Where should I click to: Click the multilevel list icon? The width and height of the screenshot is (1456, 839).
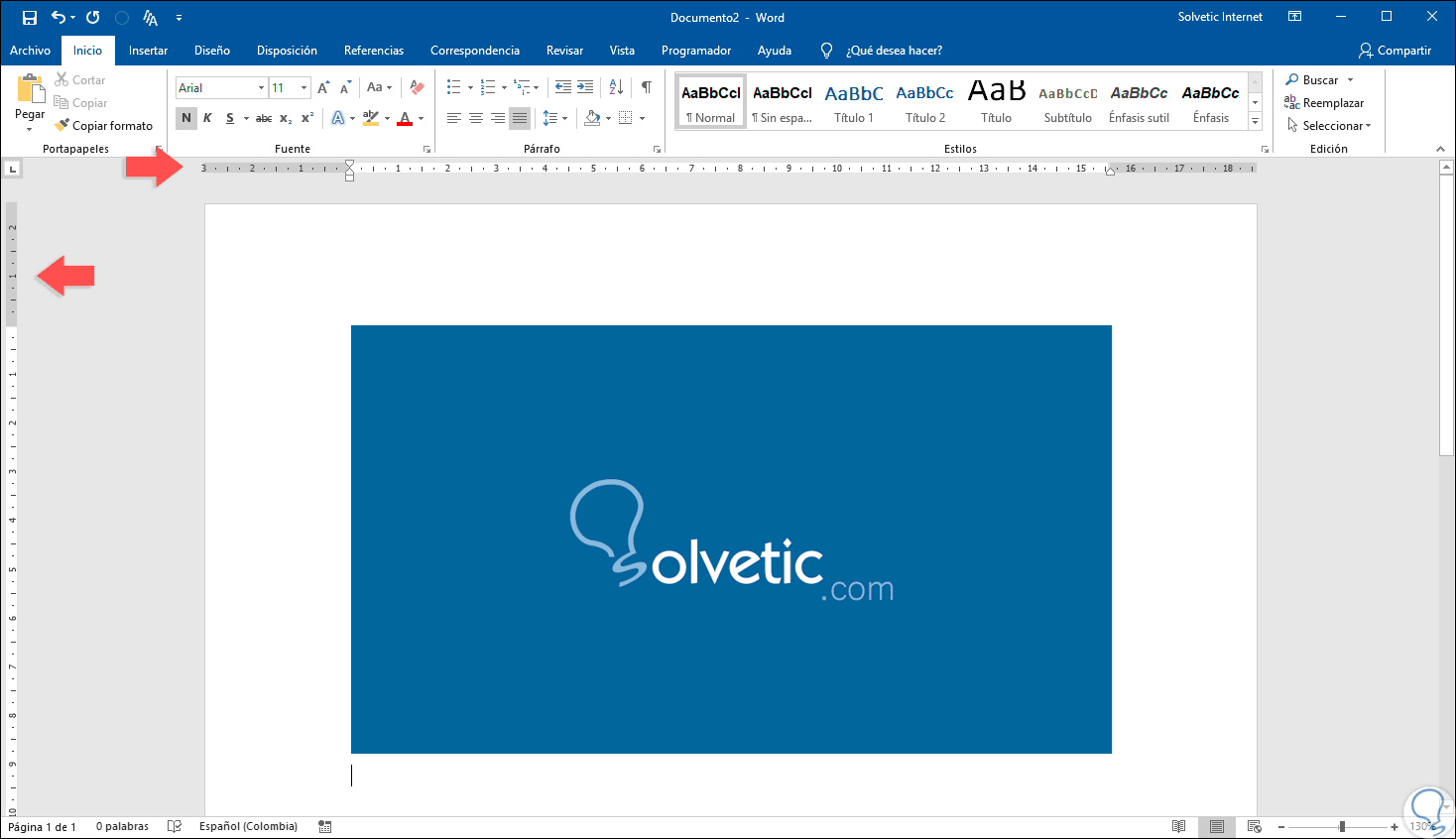tap(522, 88)
